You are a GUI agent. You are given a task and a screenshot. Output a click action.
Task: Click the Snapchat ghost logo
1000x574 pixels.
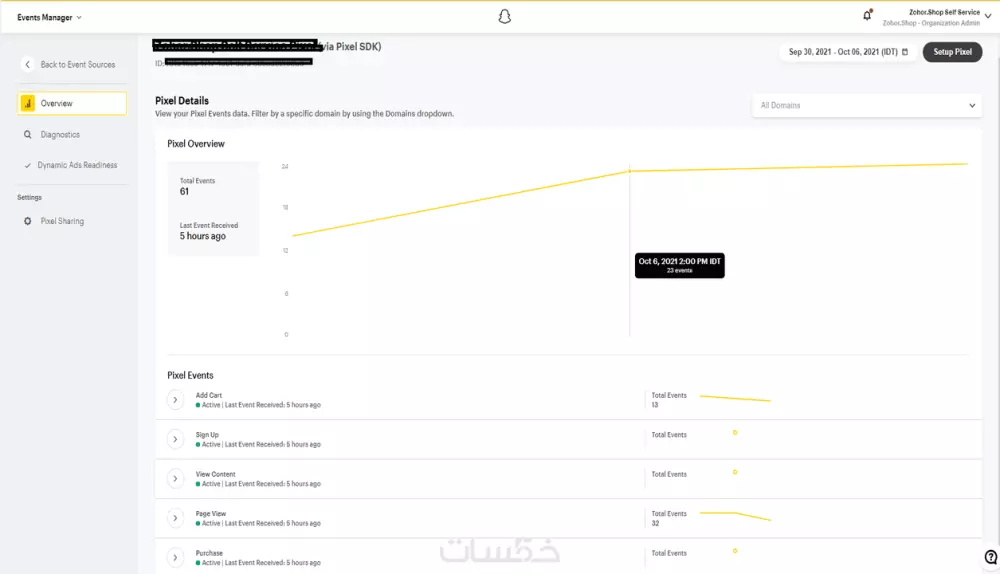click(505, 16)
